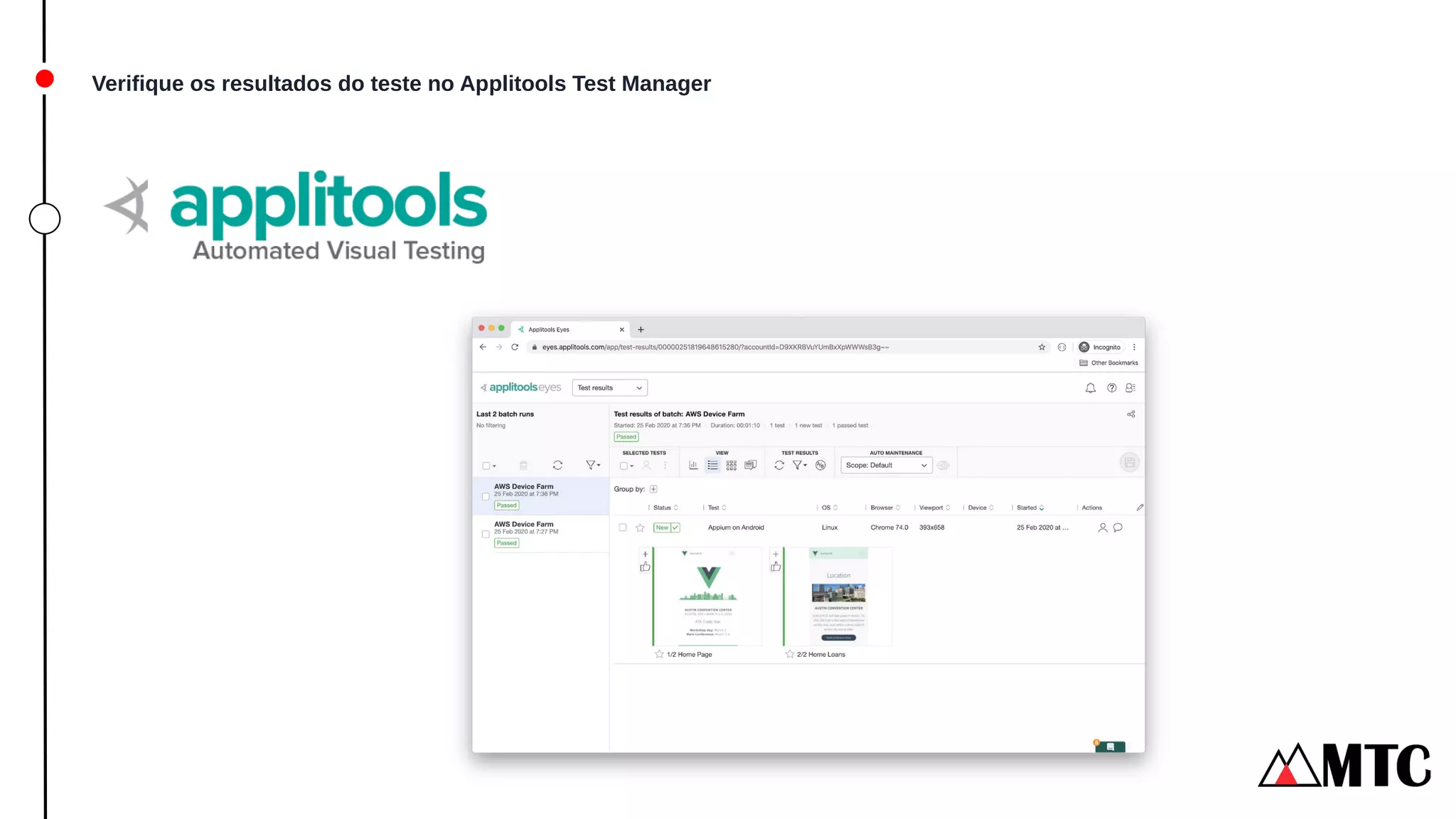Click the share batch results icon
Image resolution: width=1456 pixels, height=819 pixels.
(x=1131, y=414)
